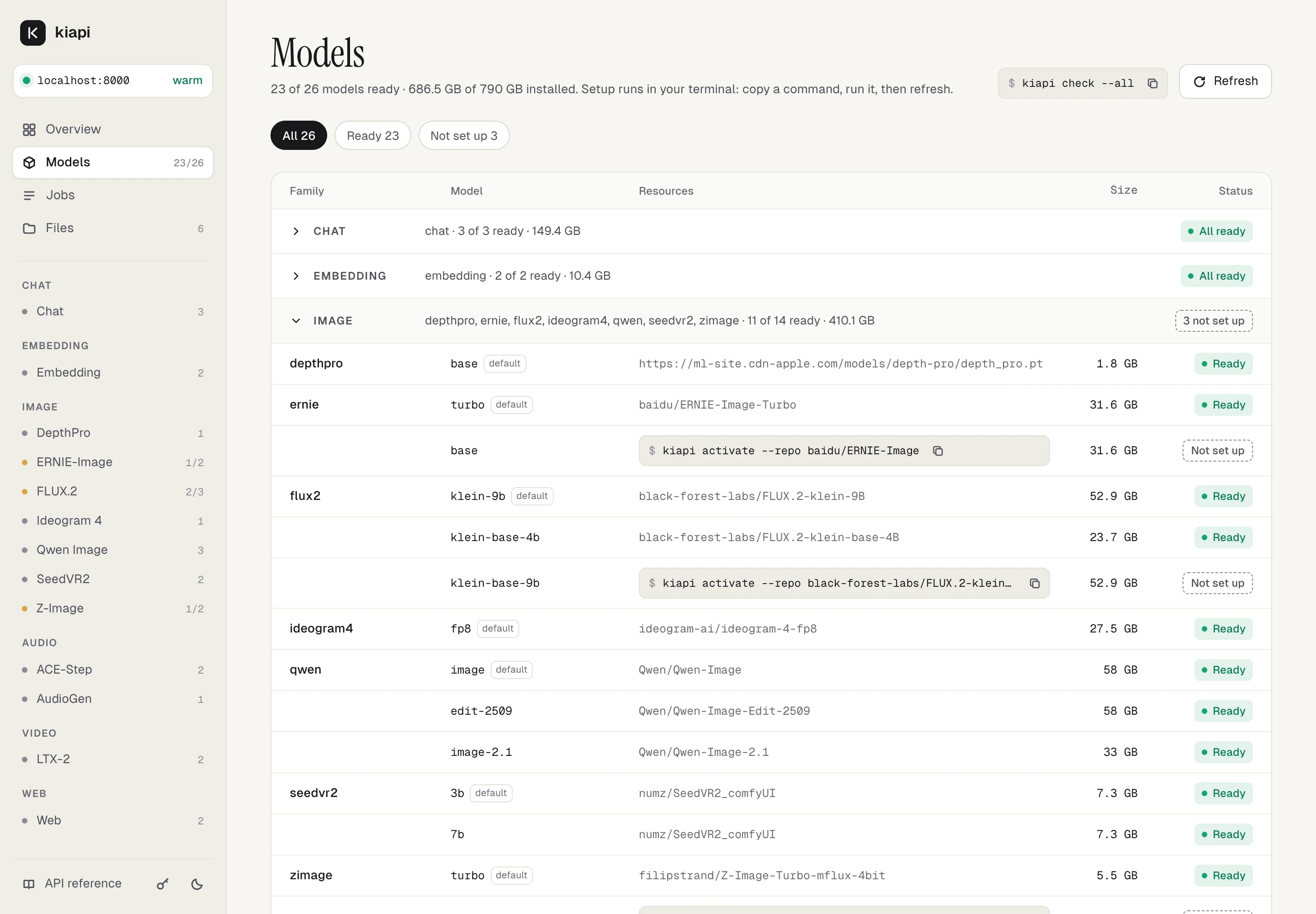Image resolution: width=1316 pixels, height=914 pixels.
Task: Copy the baidu/ERNIE-Image activate command
Action: coord(938,451)
